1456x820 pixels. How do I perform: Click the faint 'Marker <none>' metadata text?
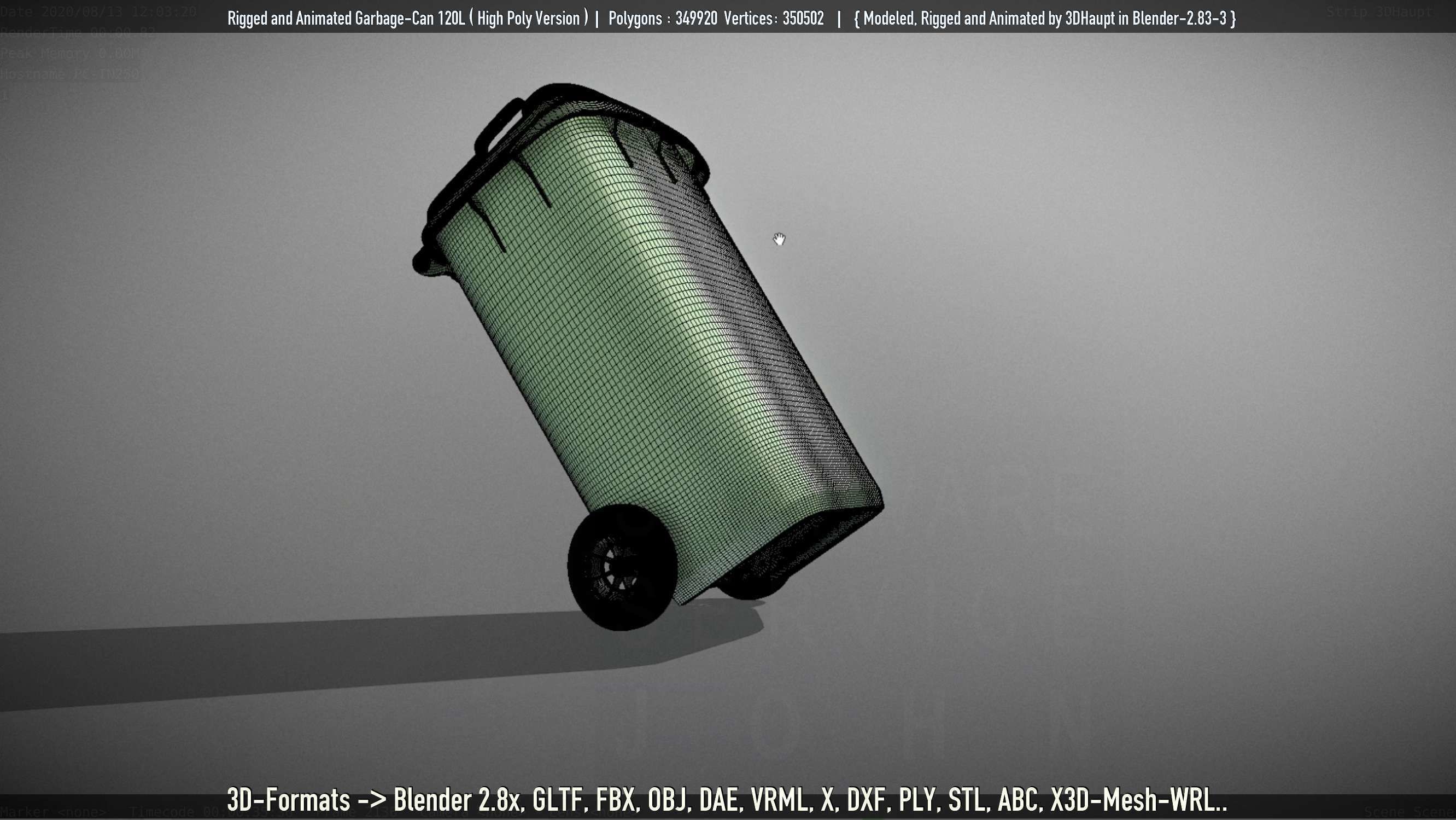pyautogui.click(x=53, y=813)
